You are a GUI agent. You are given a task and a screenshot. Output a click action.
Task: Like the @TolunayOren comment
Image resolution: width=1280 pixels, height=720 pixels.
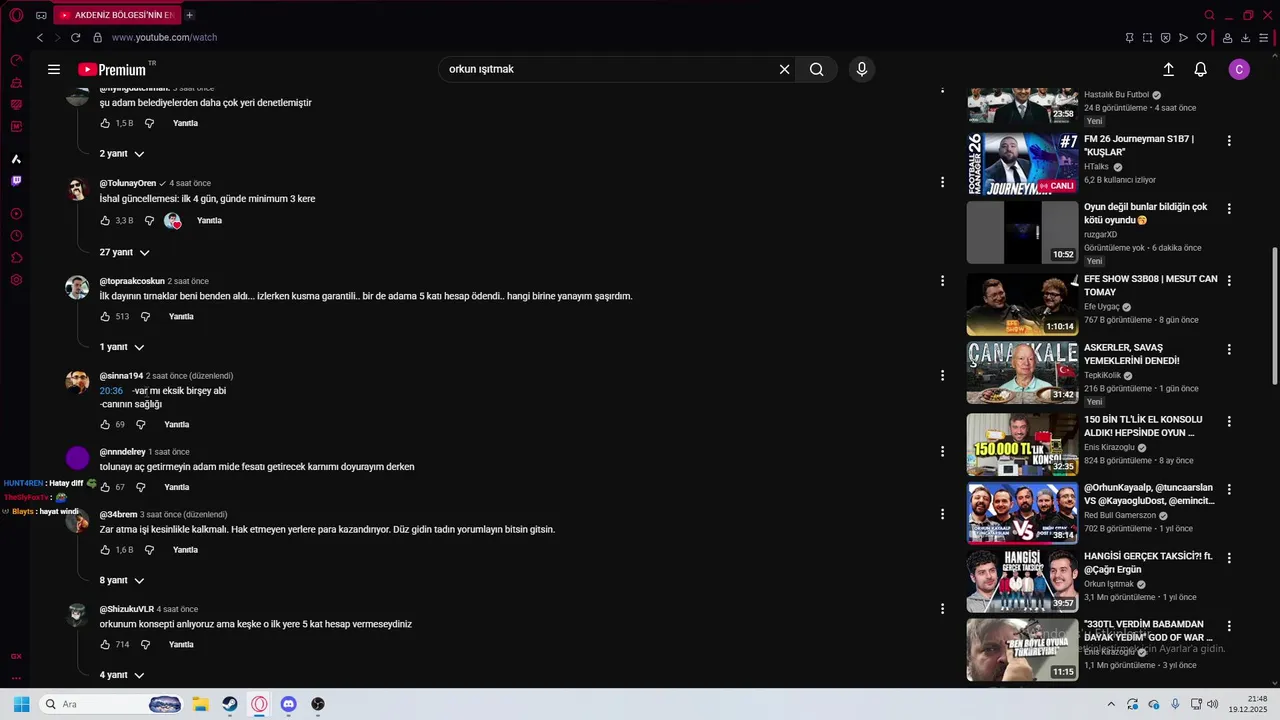click(x=105, y=221)
